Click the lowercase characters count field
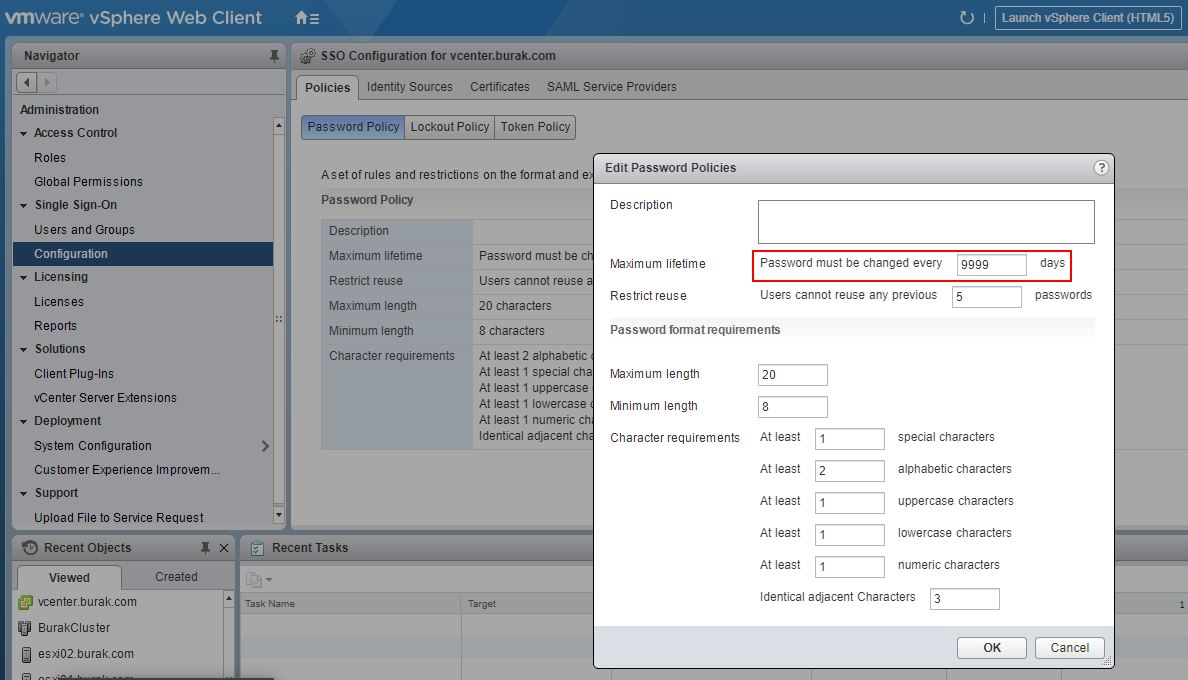Screen dimensions: 1188x680 849,534
